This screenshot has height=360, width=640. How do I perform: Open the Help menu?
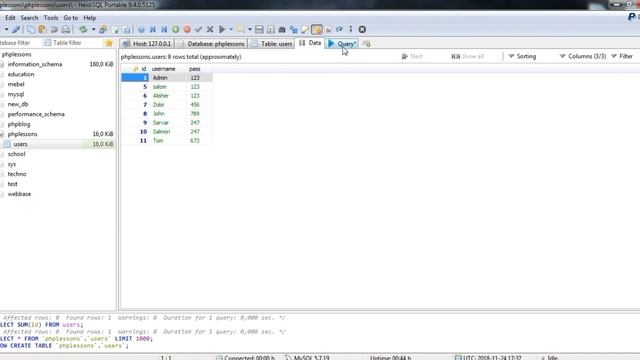(x=89, y=18)
